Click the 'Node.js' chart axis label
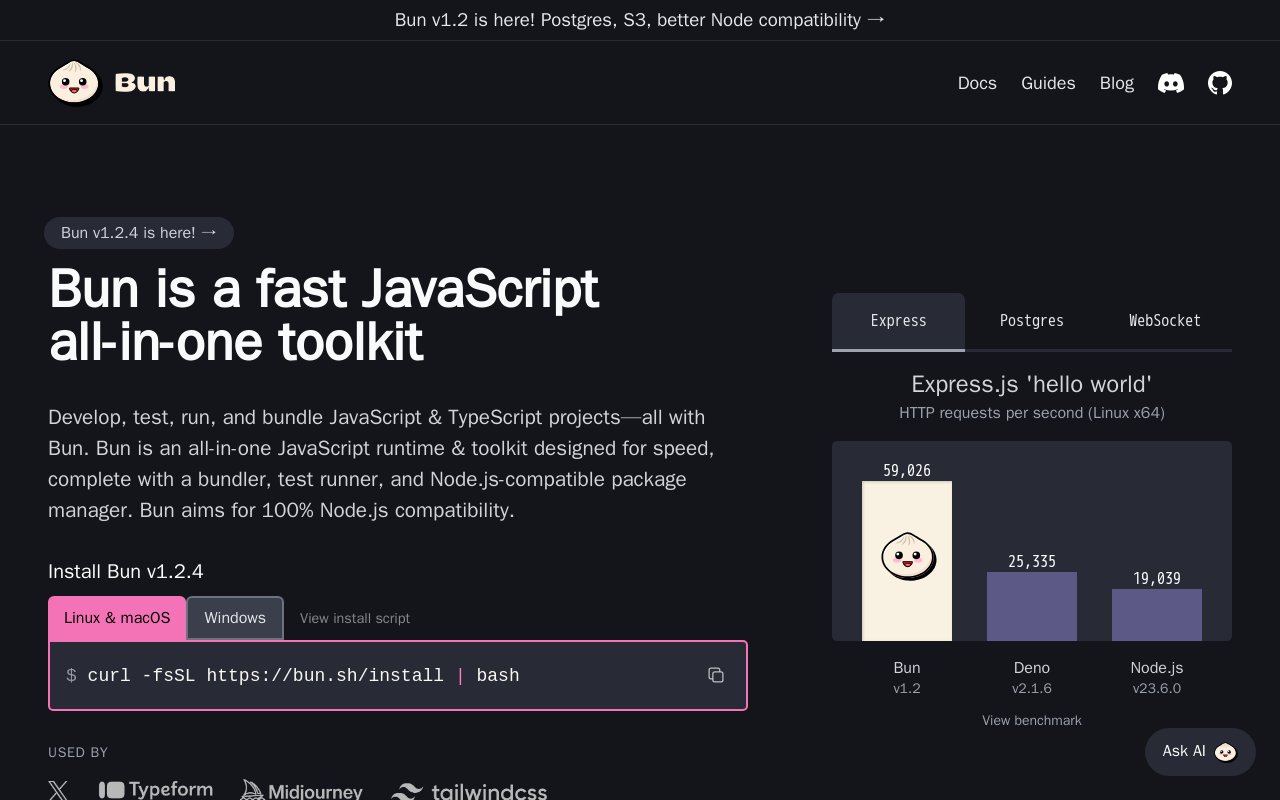This screenshot has width=1280, height=800. pyautogui.click(x=1157, y=667)
